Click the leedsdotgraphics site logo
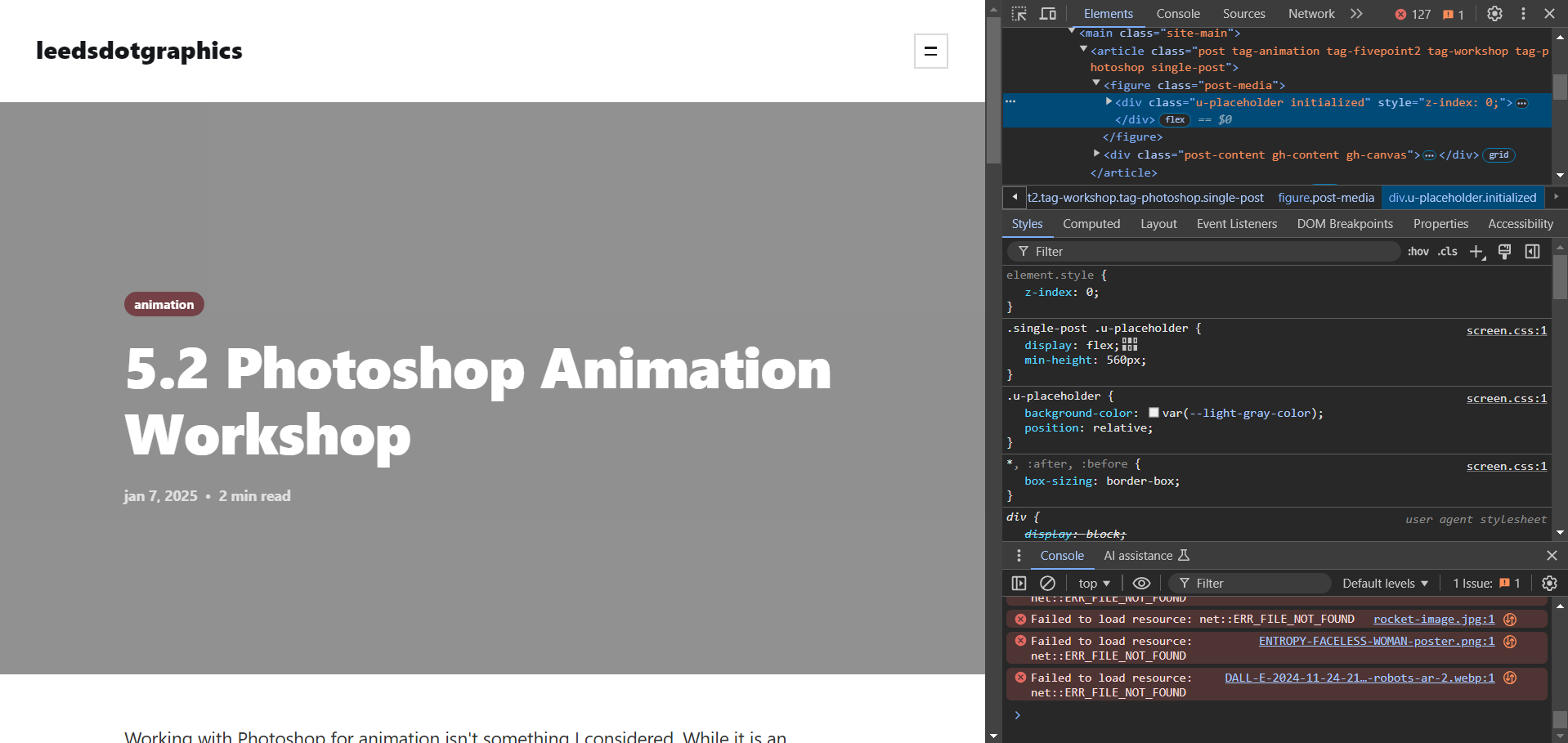This screenshot has height=743, width=1568. (x=139, y=51)
